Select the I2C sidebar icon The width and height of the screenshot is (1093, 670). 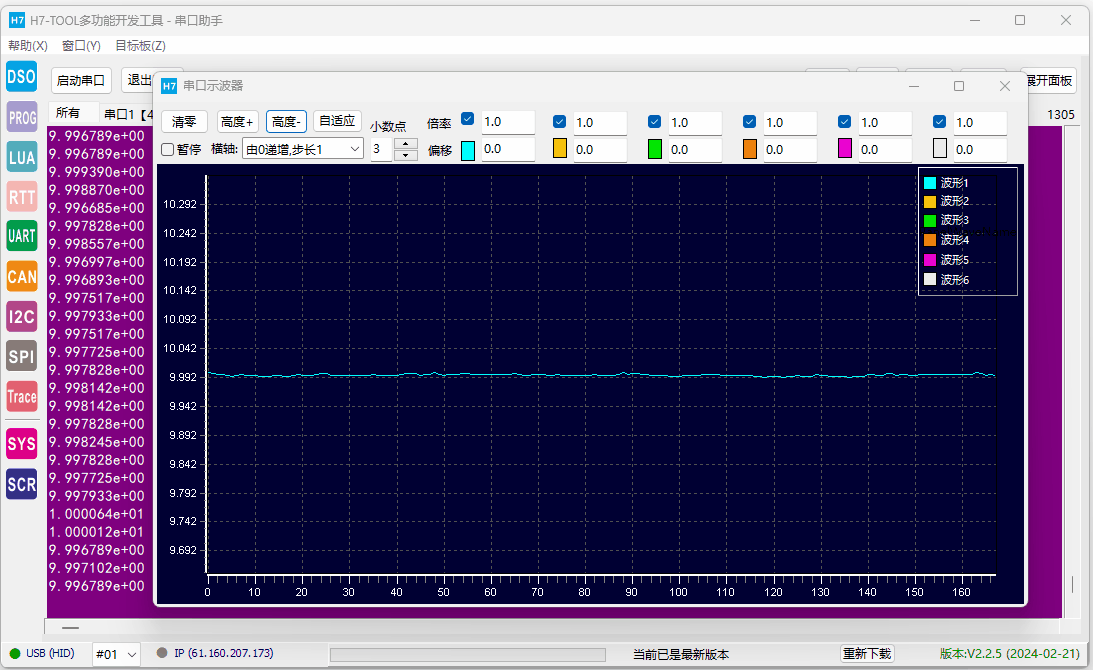click(x=22, y=317)
